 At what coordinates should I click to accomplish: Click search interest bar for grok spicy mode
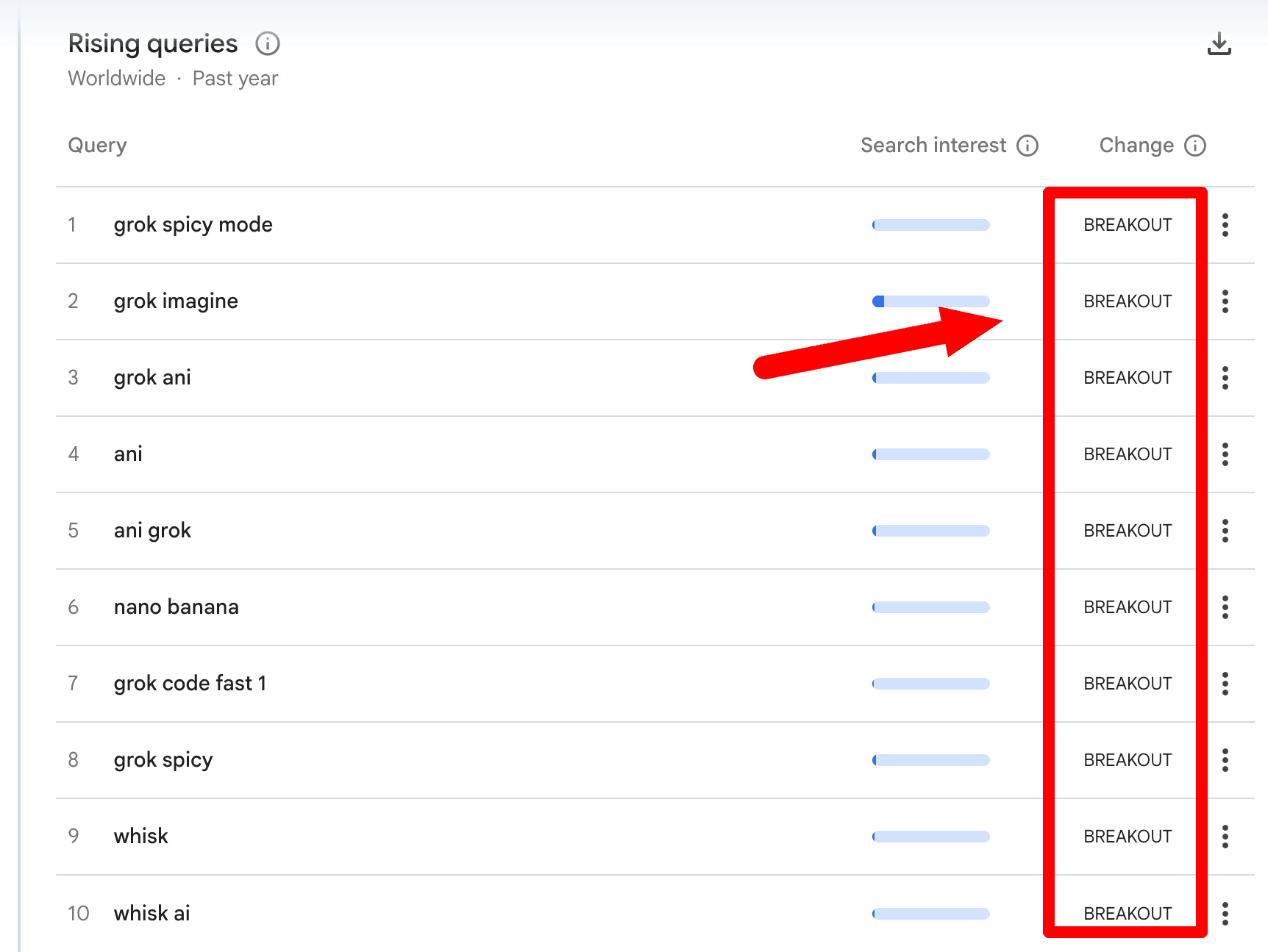[x=931, y=225]
